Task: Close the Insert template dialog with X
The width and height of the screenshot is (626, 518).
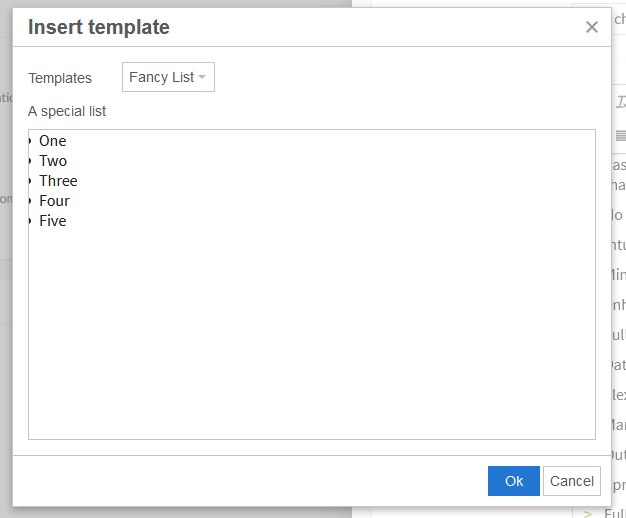Action: [x=592, y=28]
